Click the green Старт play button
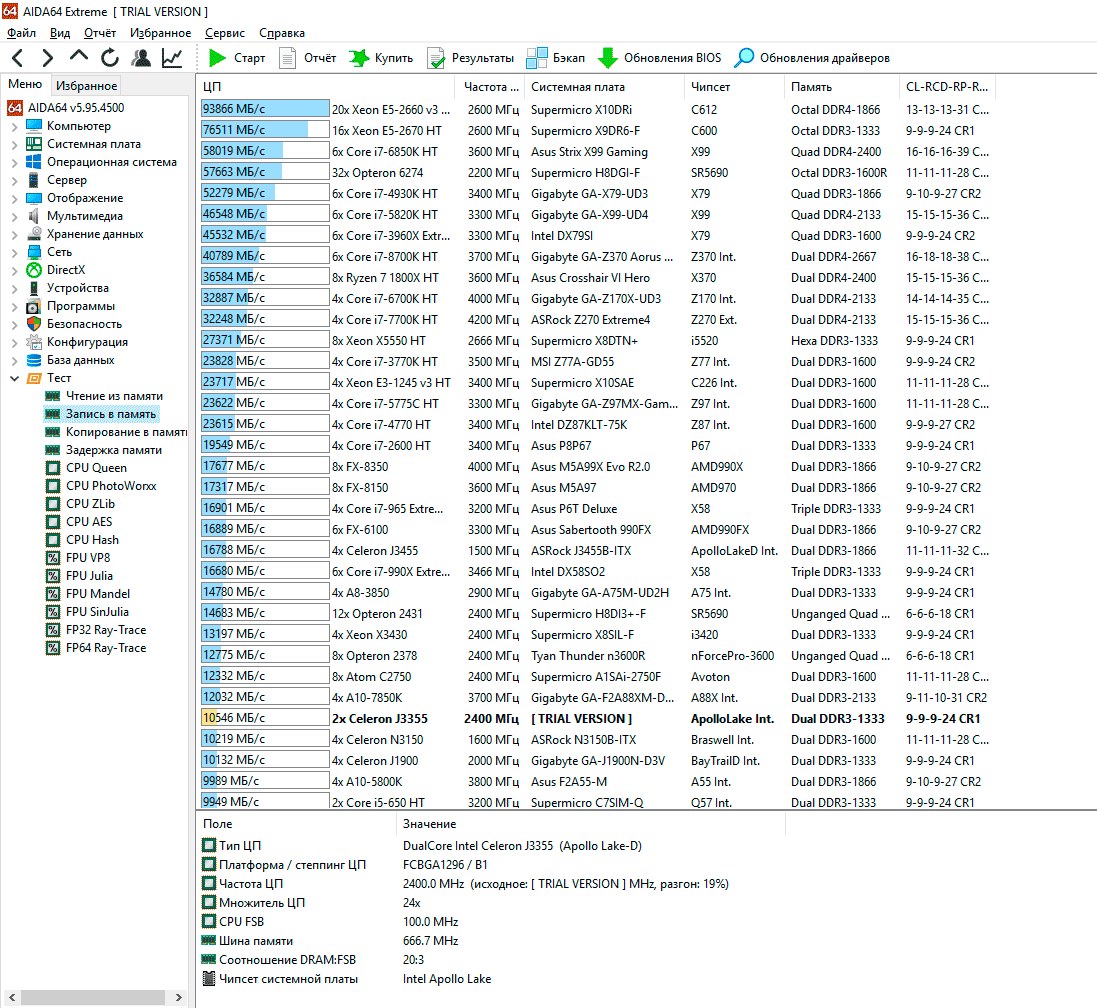The width and height of the screenshot is (1097, 1008). (237, 58)
